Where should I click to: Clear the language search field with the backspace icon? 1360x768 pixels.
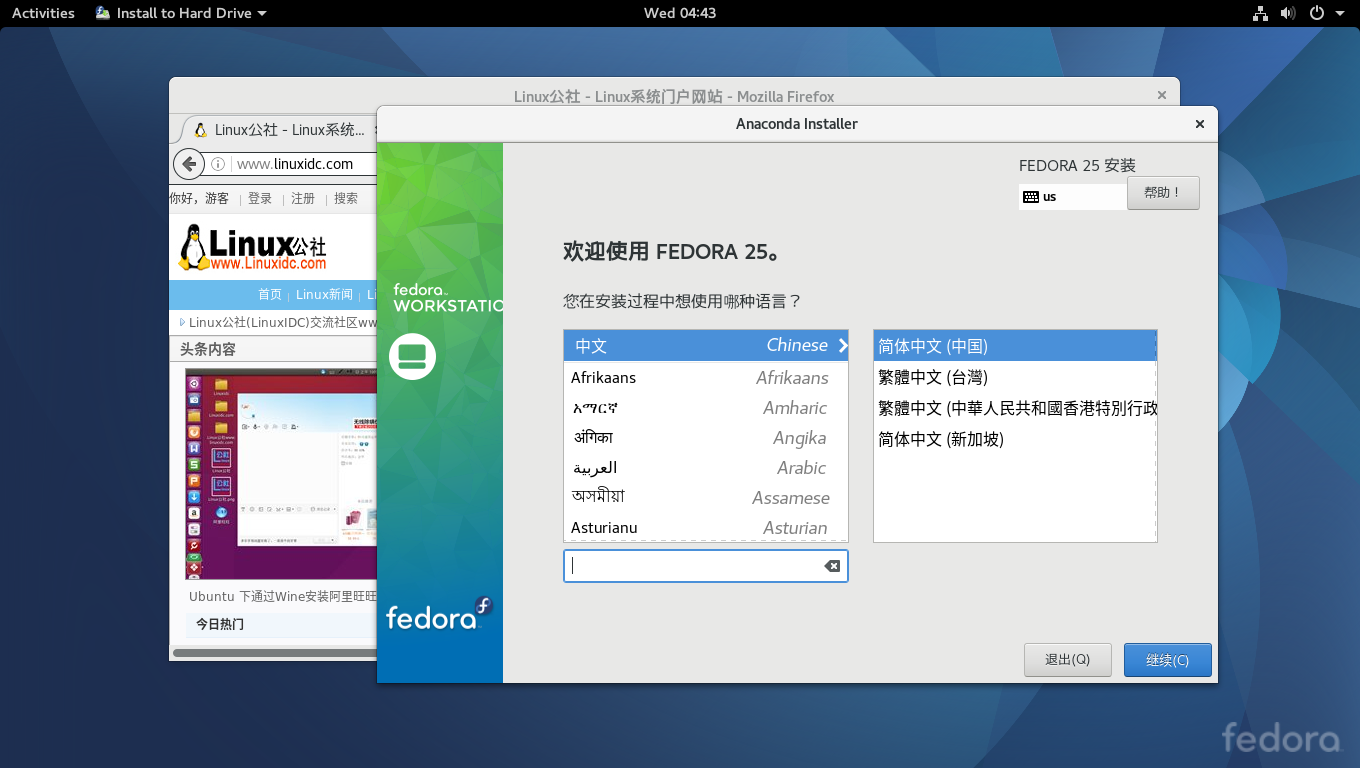[832, 566]
